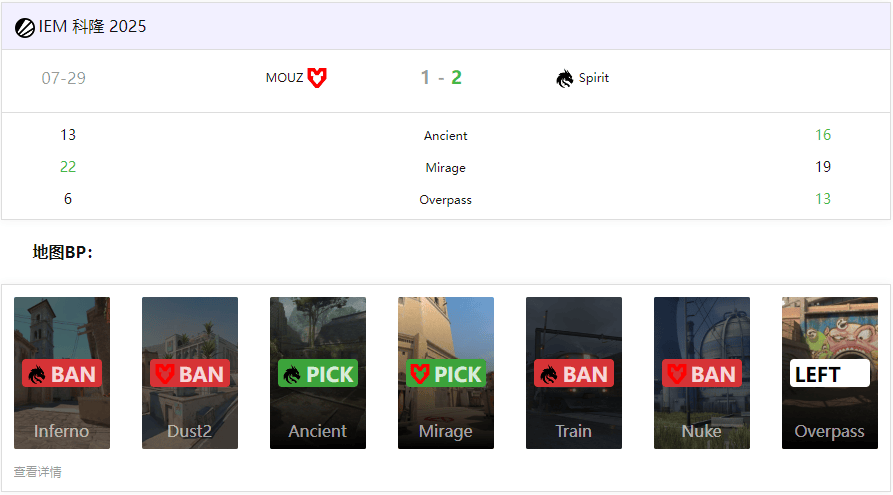Screen dimensions: 893x495
Task: Click the MOUZ heart logo in the match header
Action: (x=317, y=77)
